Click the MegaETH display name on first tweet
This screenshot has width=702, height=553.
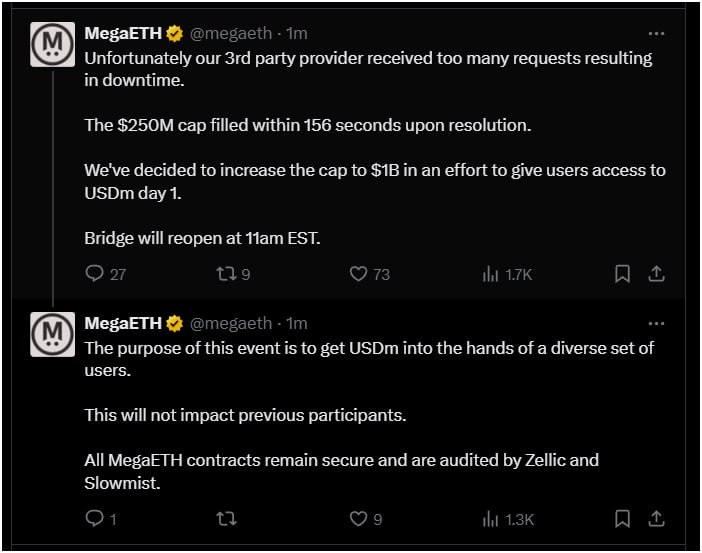point(123,34)
